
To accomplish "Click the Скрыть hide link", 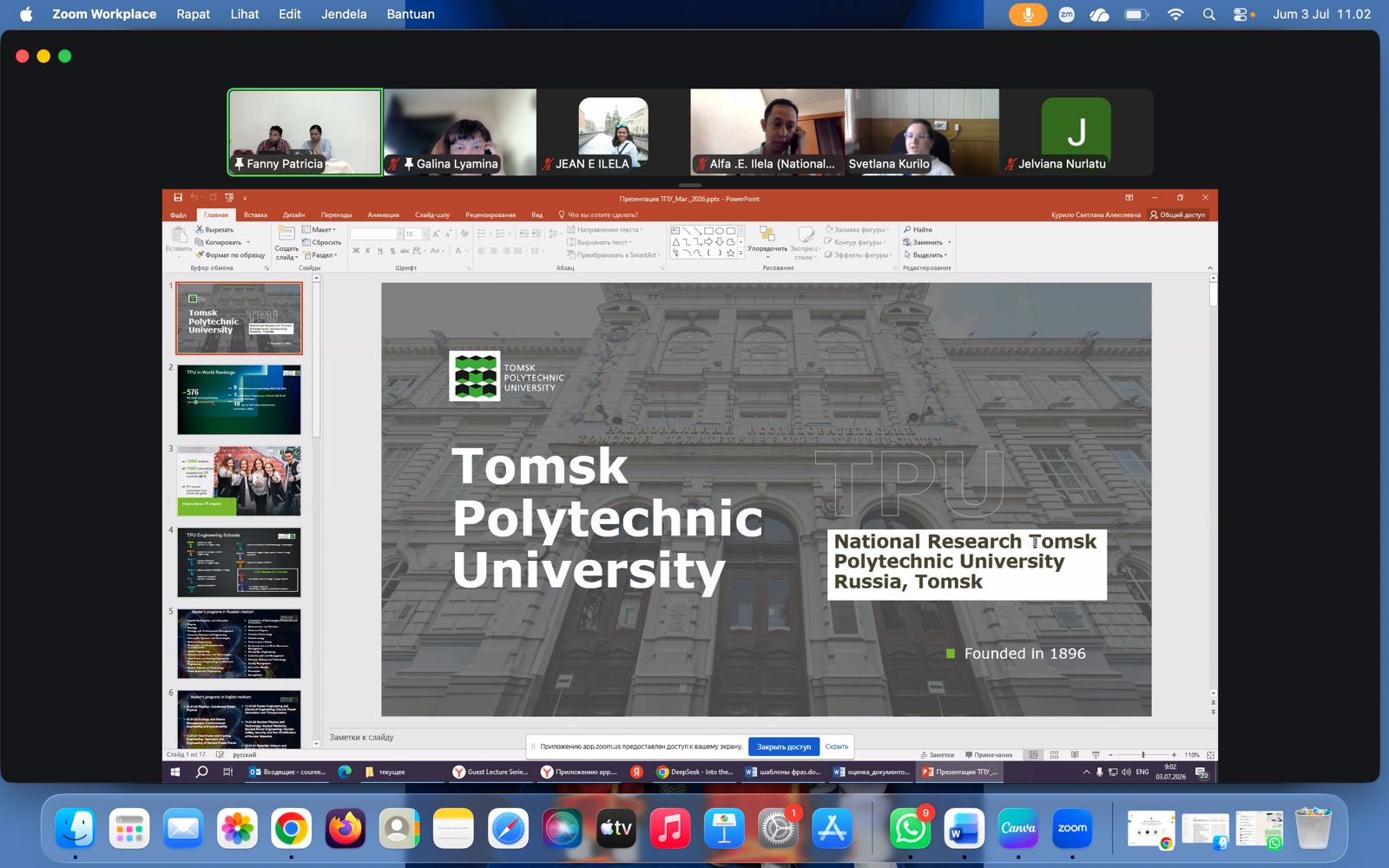I will [837, 746].
